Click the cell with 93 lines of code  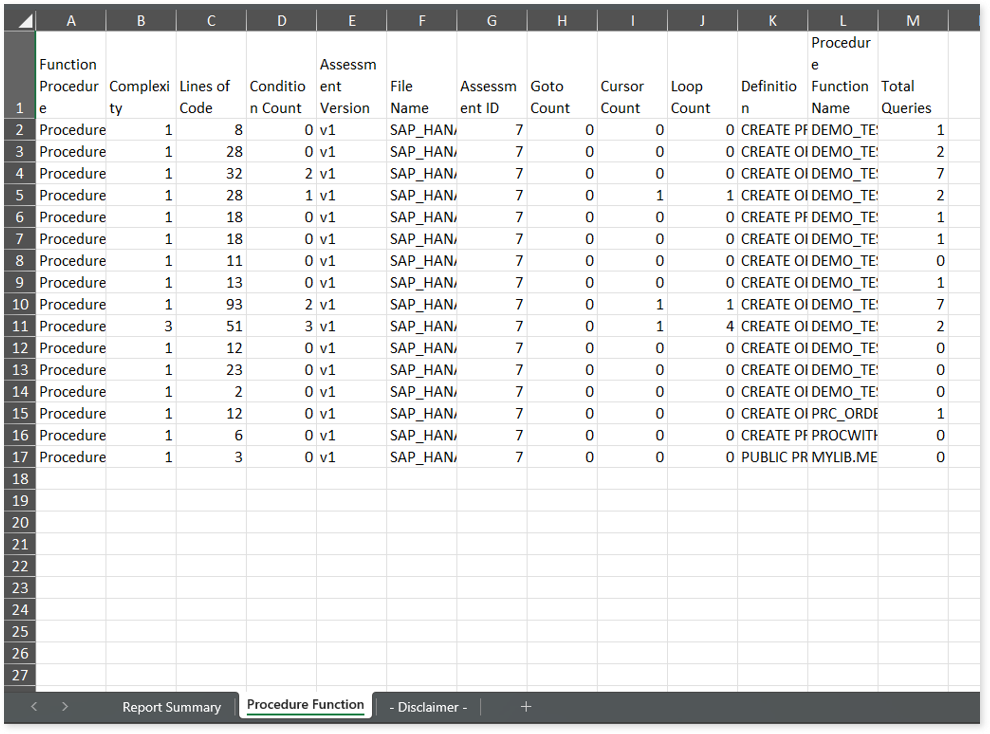211,304
